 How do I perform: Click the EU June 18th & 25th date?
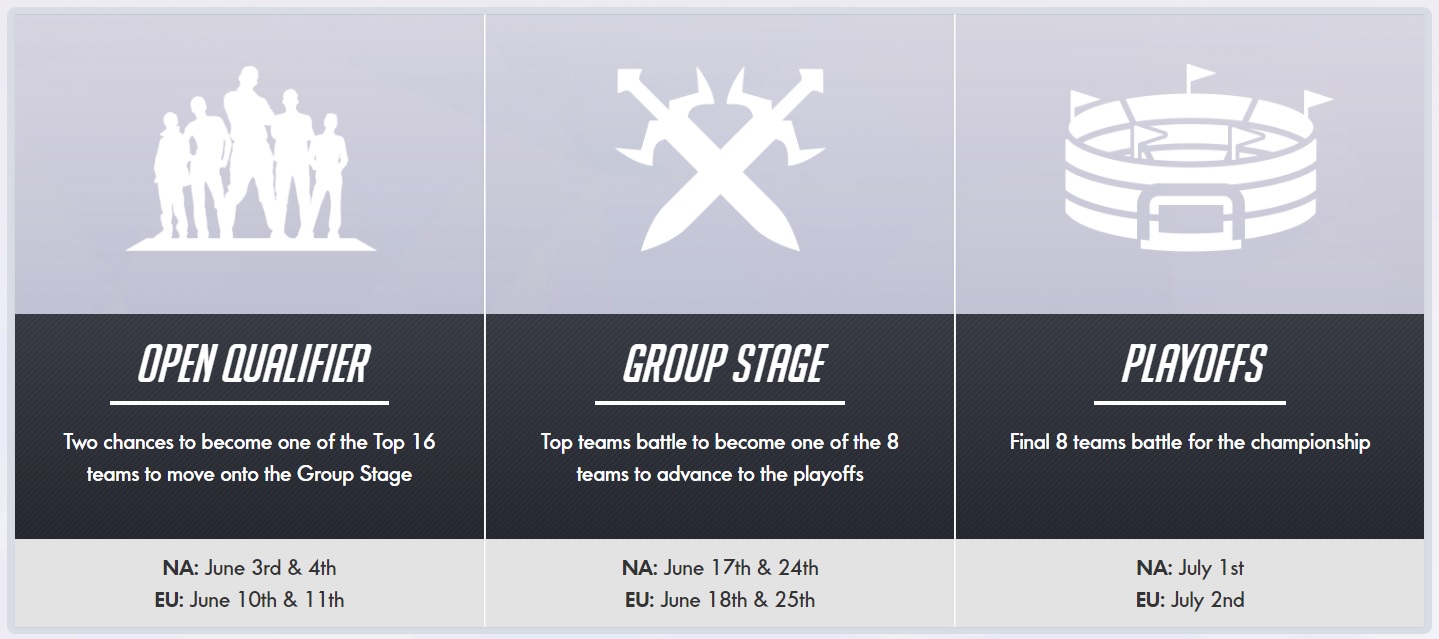[720, 600]
